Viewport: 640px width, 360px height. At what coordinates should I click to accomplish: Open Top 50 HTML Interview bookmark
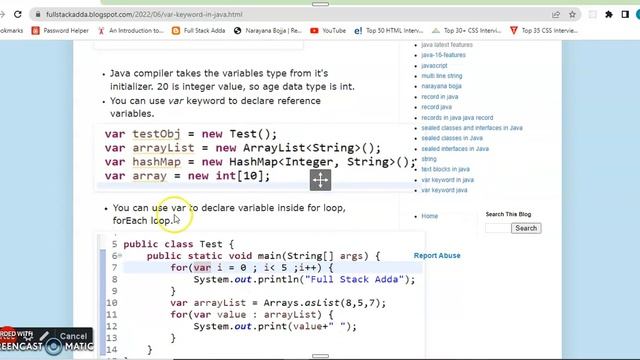[388, 31]
